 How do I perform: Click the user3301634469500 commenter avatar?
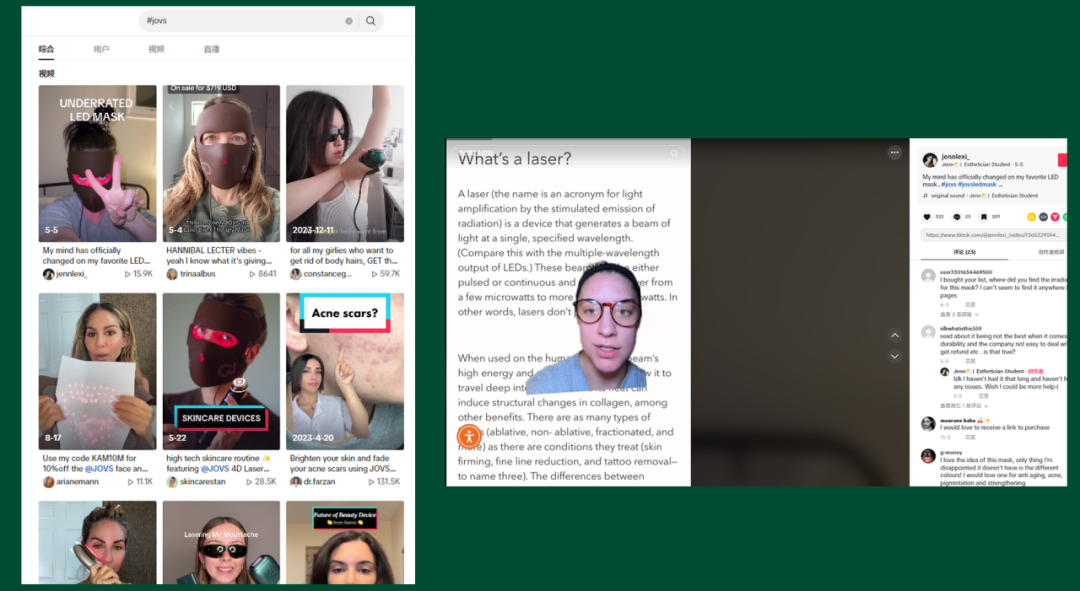(928, 276)
